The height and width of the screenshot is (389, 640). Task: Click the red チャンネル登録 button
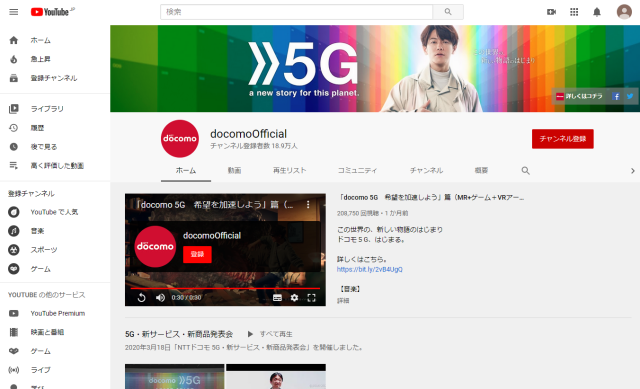coord(562,139)
